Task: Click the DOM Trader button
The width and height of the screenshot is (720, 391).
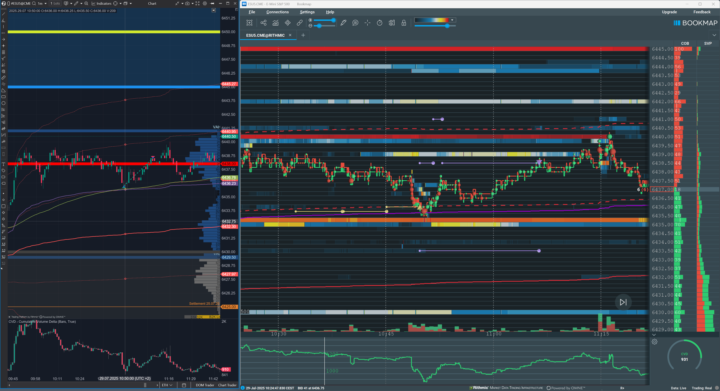Action: tap(205, 385)
